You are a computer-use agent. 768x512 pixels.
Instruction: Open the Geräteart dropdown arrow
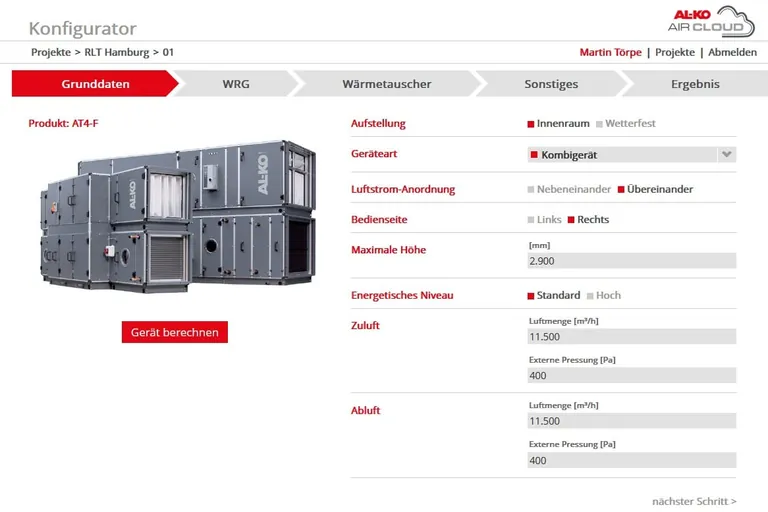pos(727,155)
